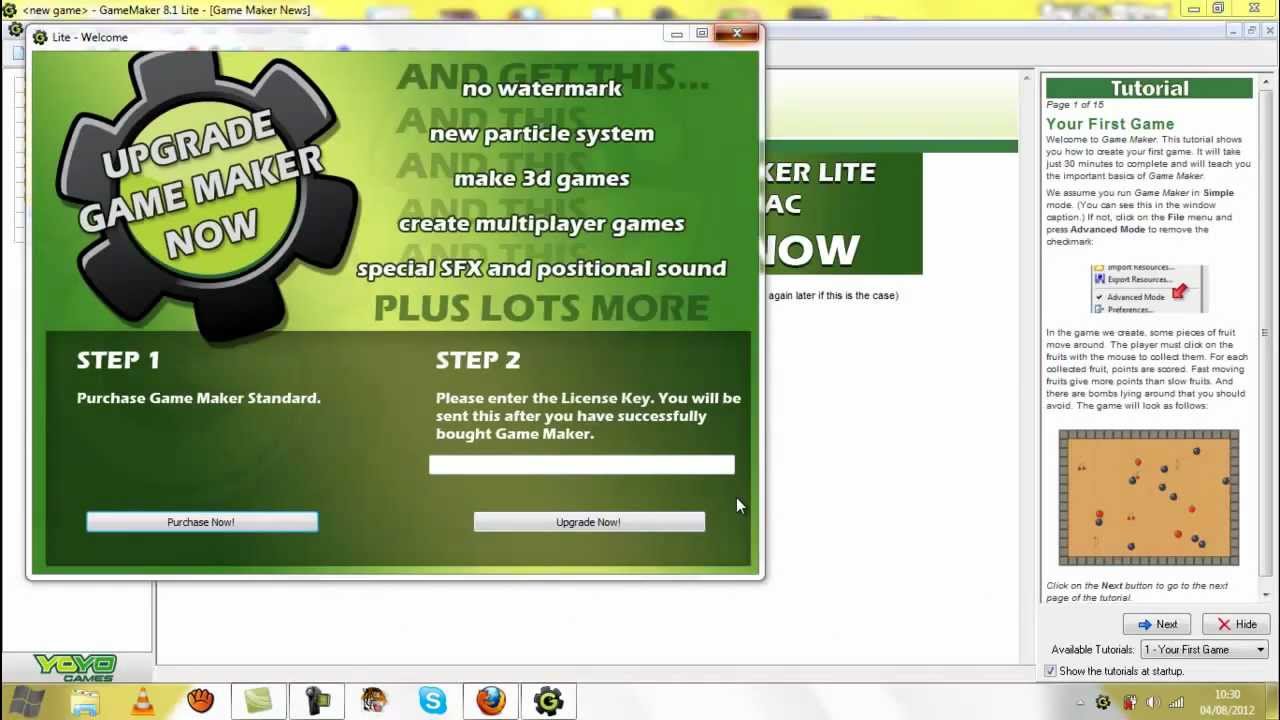Click the Purchase Now! button
1280x720 pixels.
coord(202,522)
